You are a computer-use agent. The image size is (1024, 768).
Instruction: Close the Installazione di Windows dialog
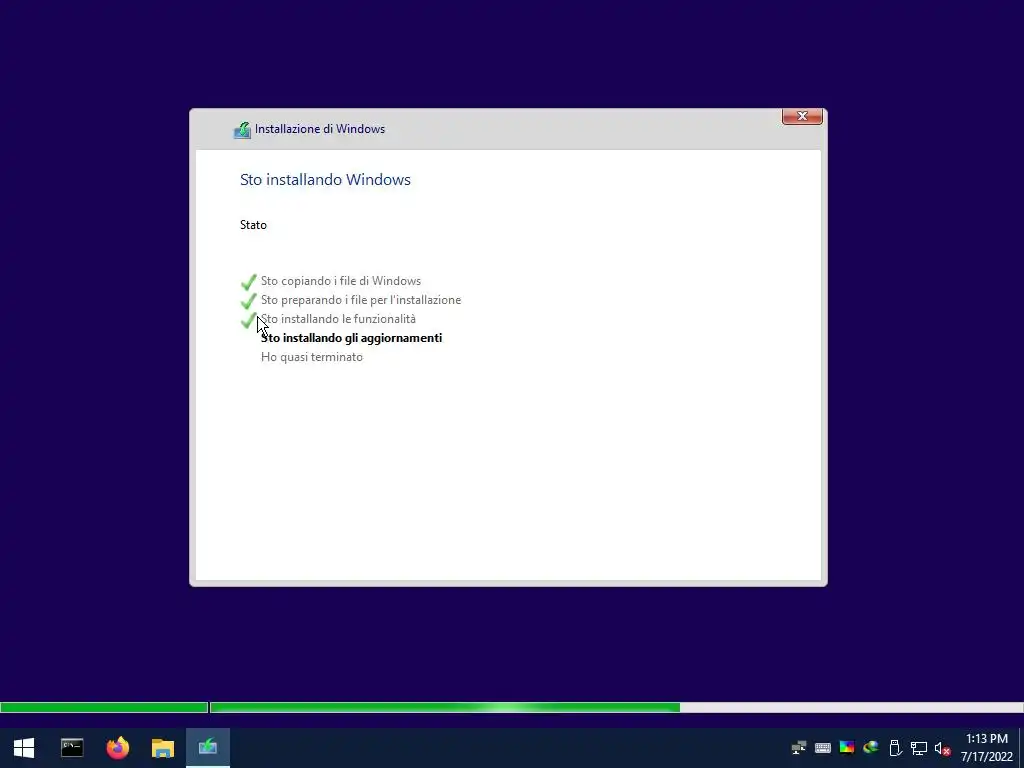[802, 116]
